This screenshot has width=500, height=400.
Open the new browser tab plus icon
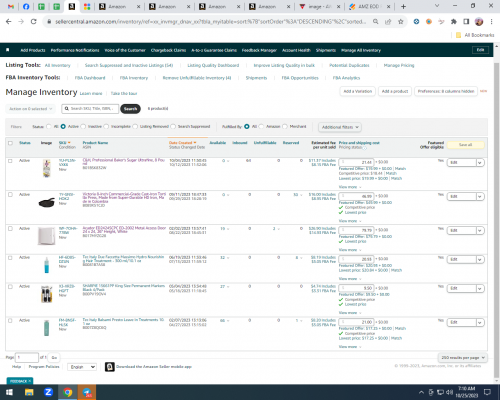click(x=403, y=6)
